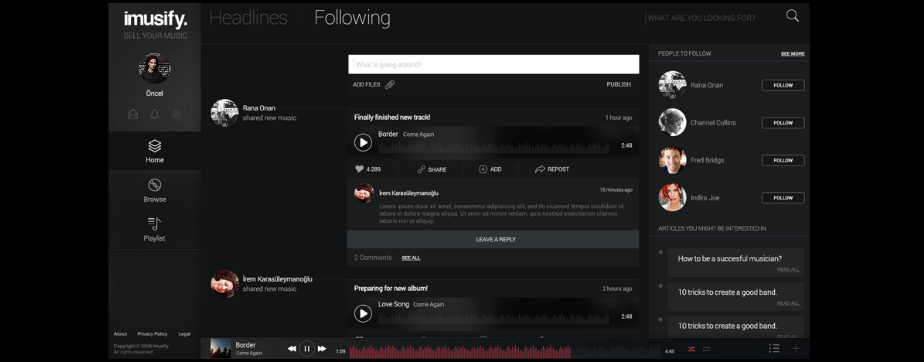
Task: Click the Publish button
Action: tap(619, 84)
